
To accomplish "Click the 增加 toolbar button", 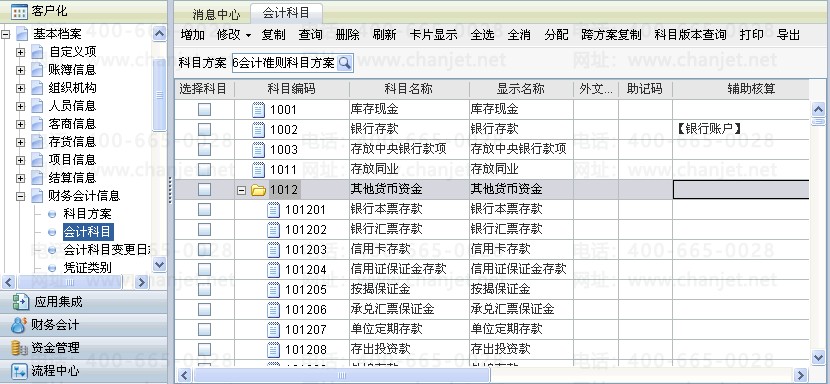I will [x=192, y=35].
